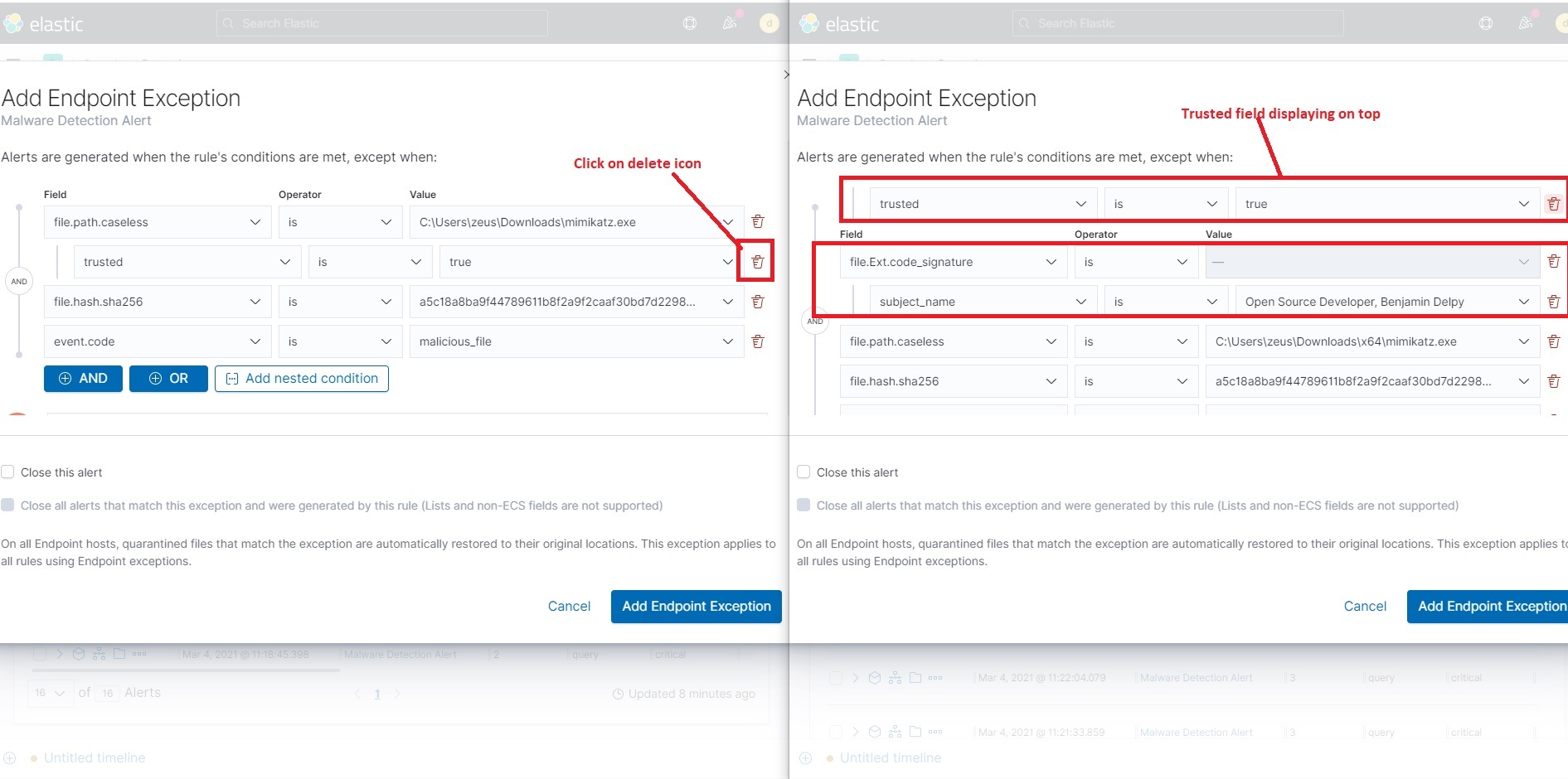Image resolution: width=1568 pixels, height=779 pixels.
Task: Open the file.hash.sha256 field dropdown
Action: pos(158,301)
